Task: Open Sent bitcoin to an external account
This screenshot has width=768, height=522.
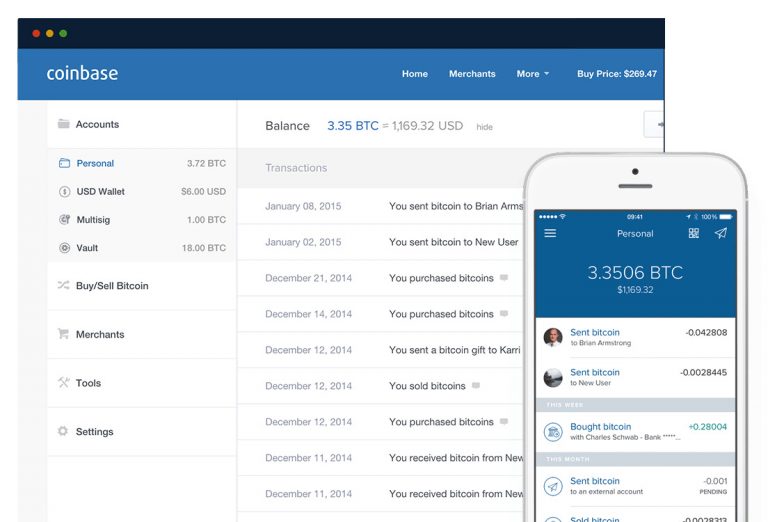Action: click(635, 486)
